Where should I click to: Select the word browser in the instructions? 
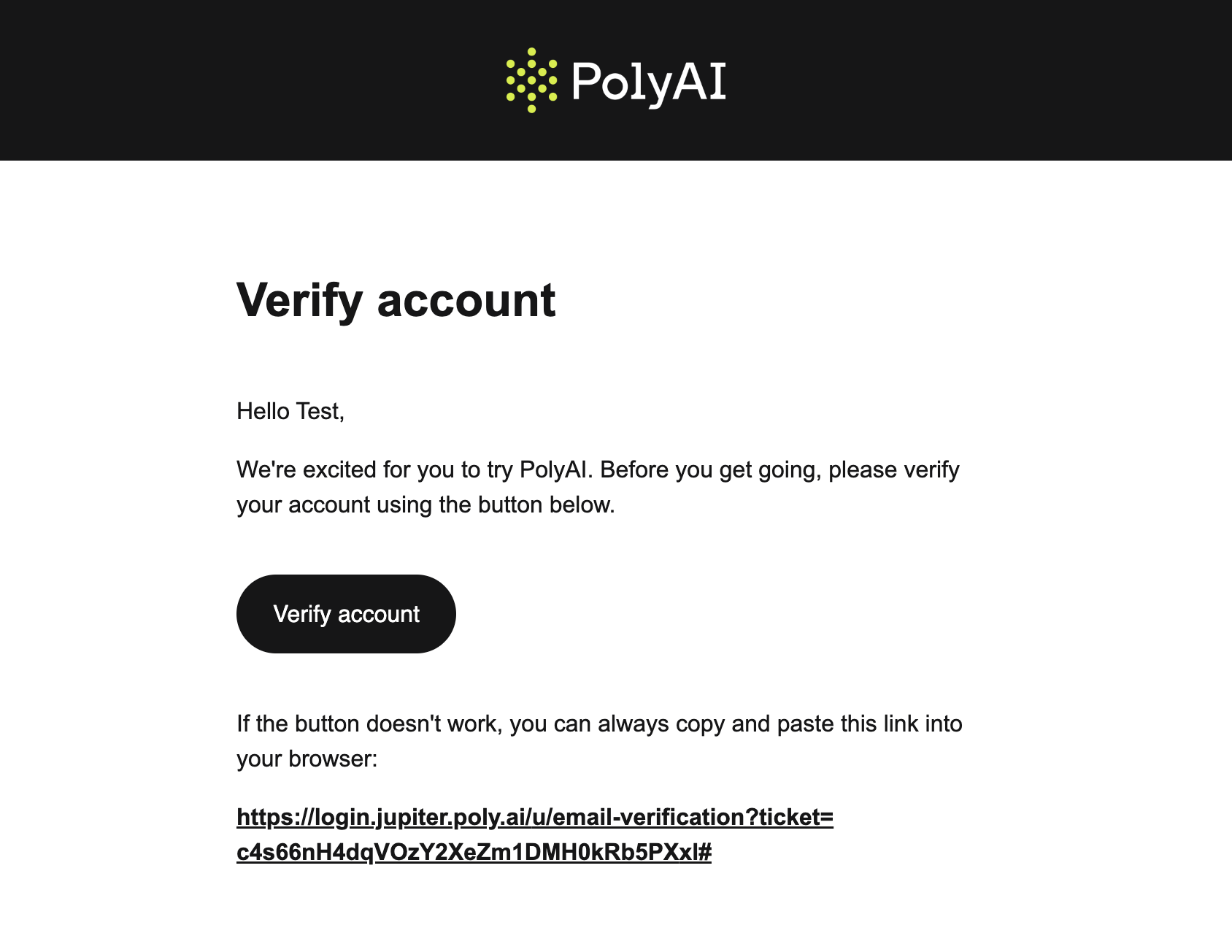[332, 759]
